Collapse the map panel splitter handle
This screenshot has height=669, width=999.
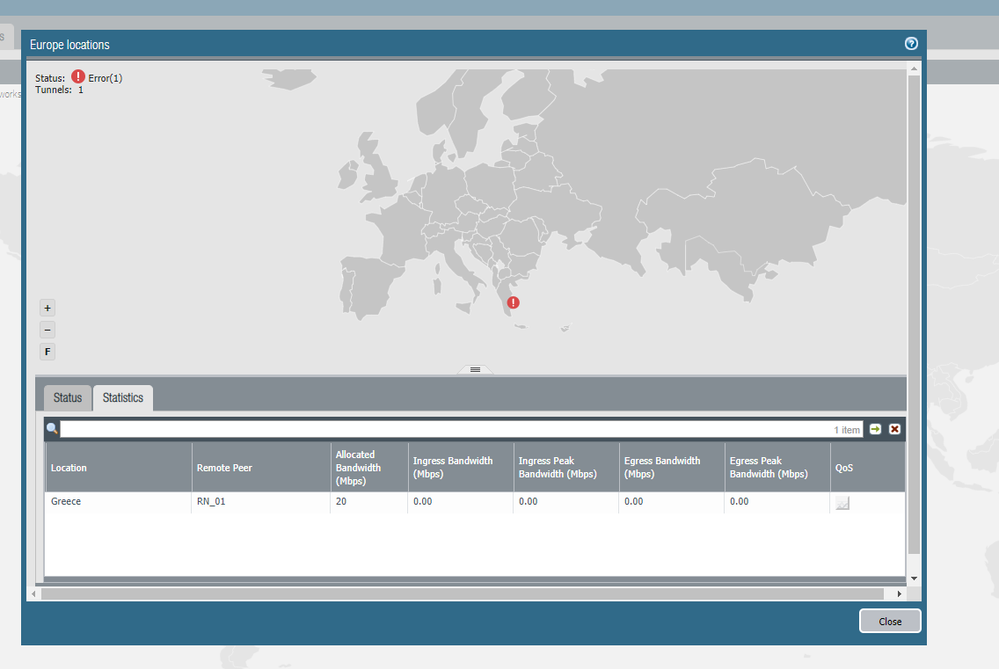475,370
